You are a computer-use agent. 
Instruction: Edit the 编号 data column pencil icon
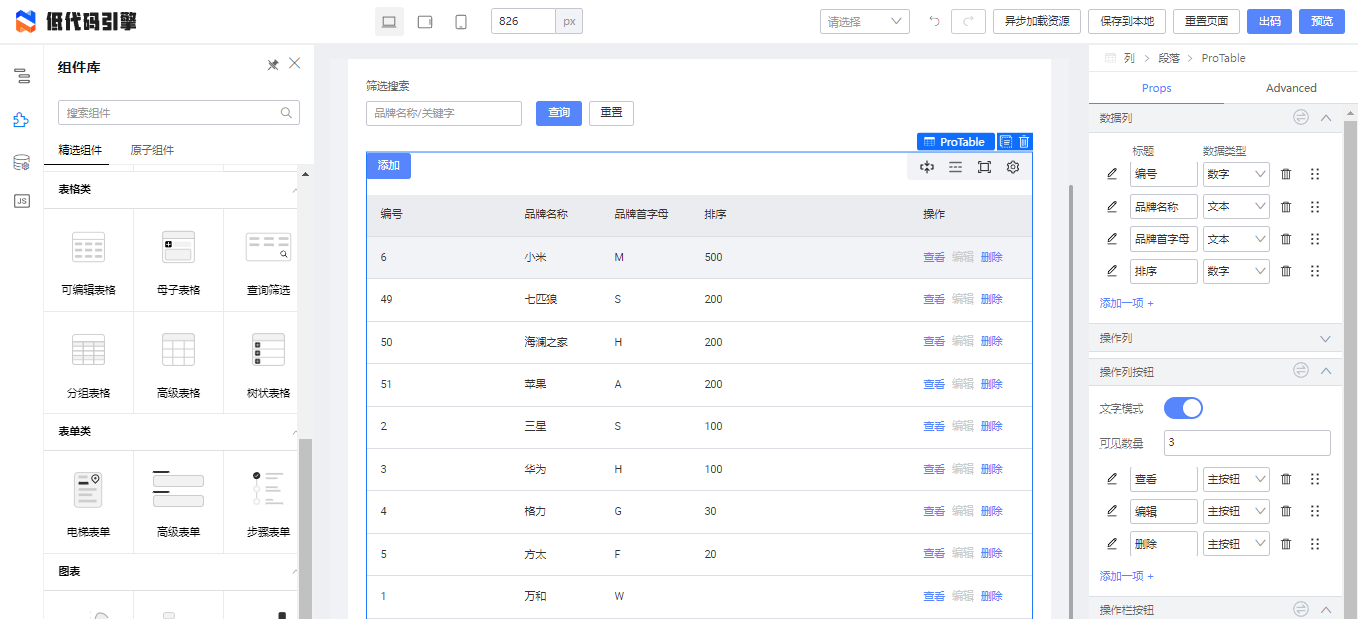[1112, 174]
